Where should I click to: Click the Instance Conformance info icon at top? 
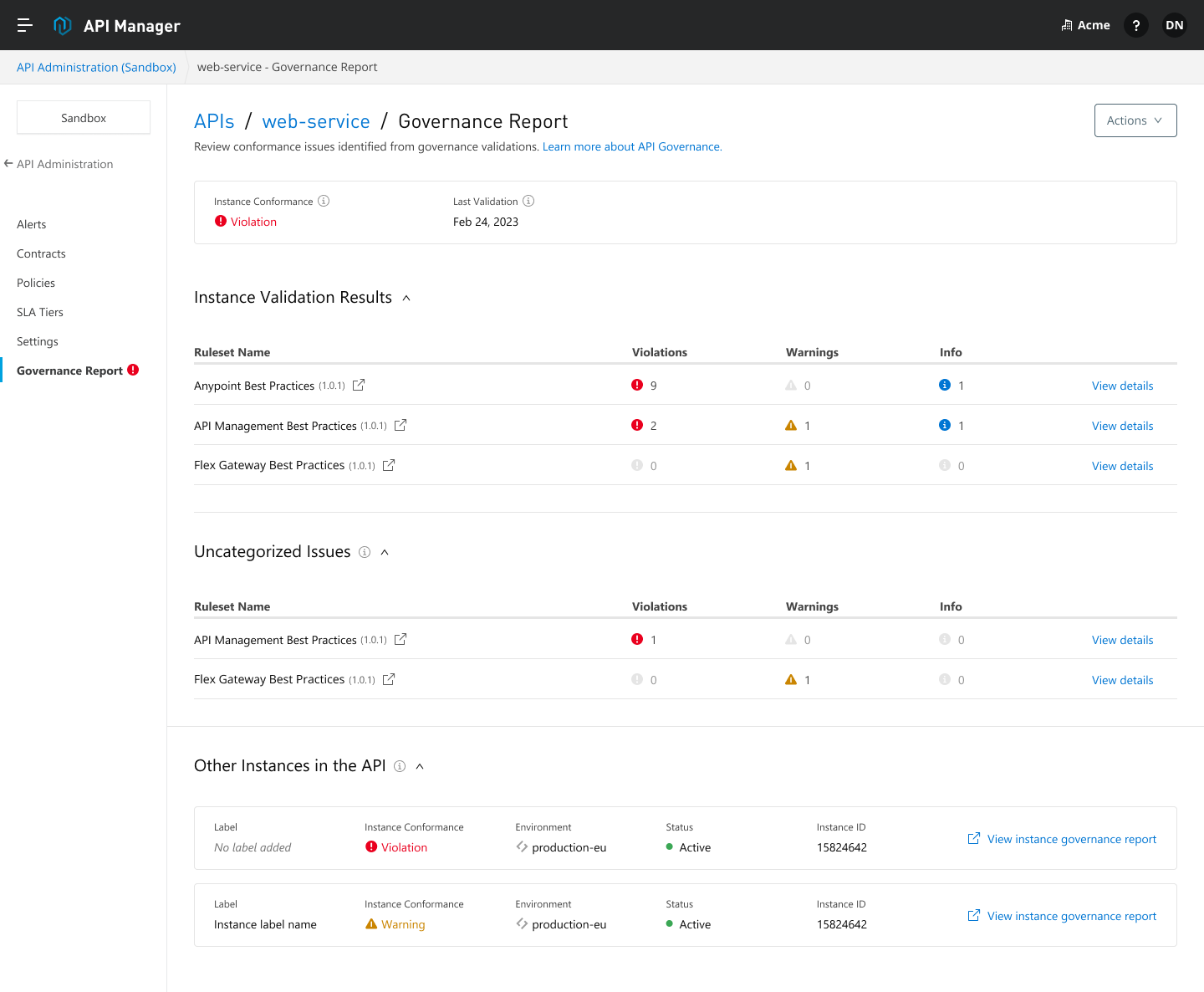pos(324,201)
